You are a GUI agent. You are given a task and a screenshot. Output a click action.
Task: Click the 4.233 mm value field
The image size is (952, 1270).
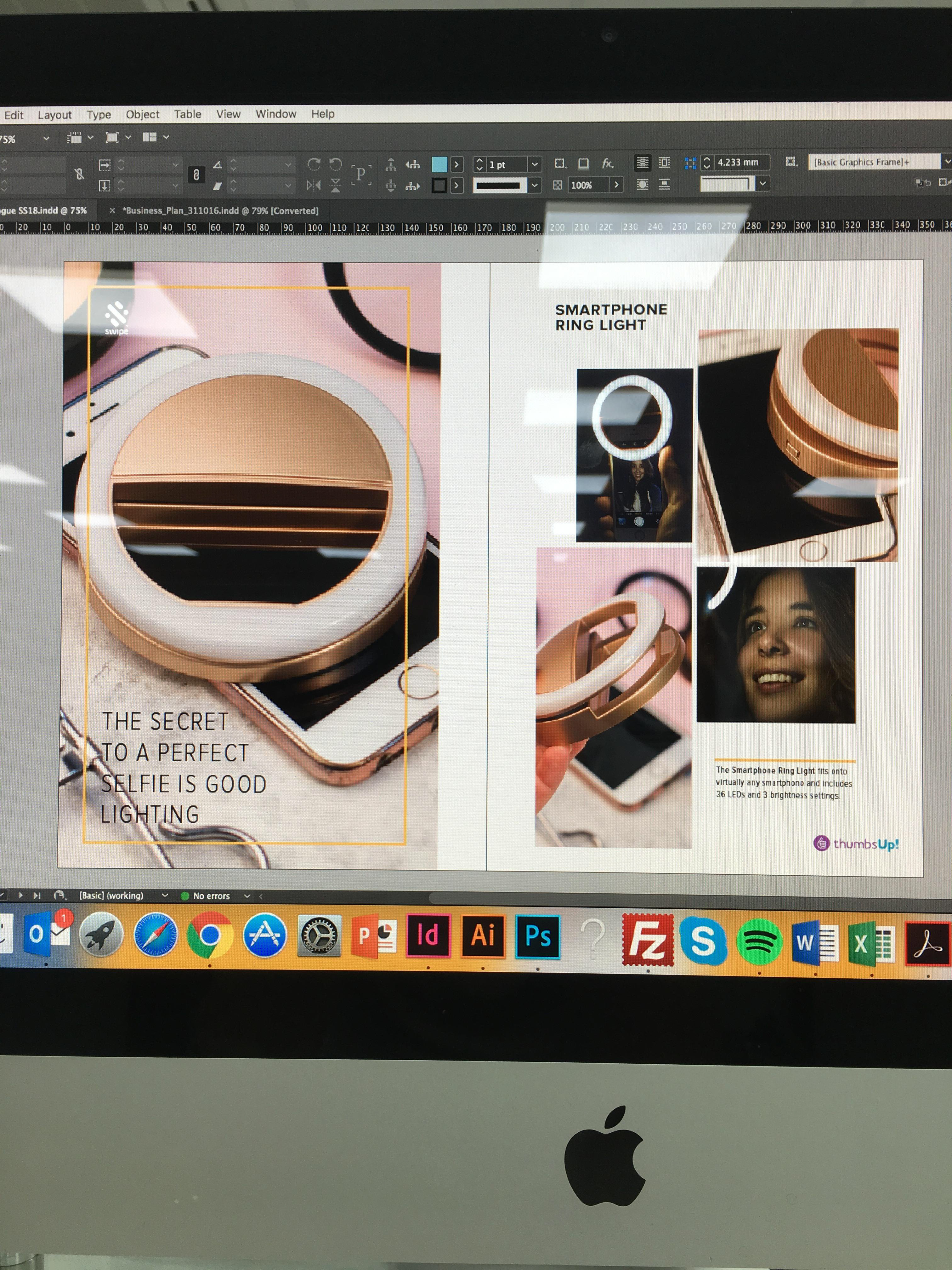click(x=743, y=163)
